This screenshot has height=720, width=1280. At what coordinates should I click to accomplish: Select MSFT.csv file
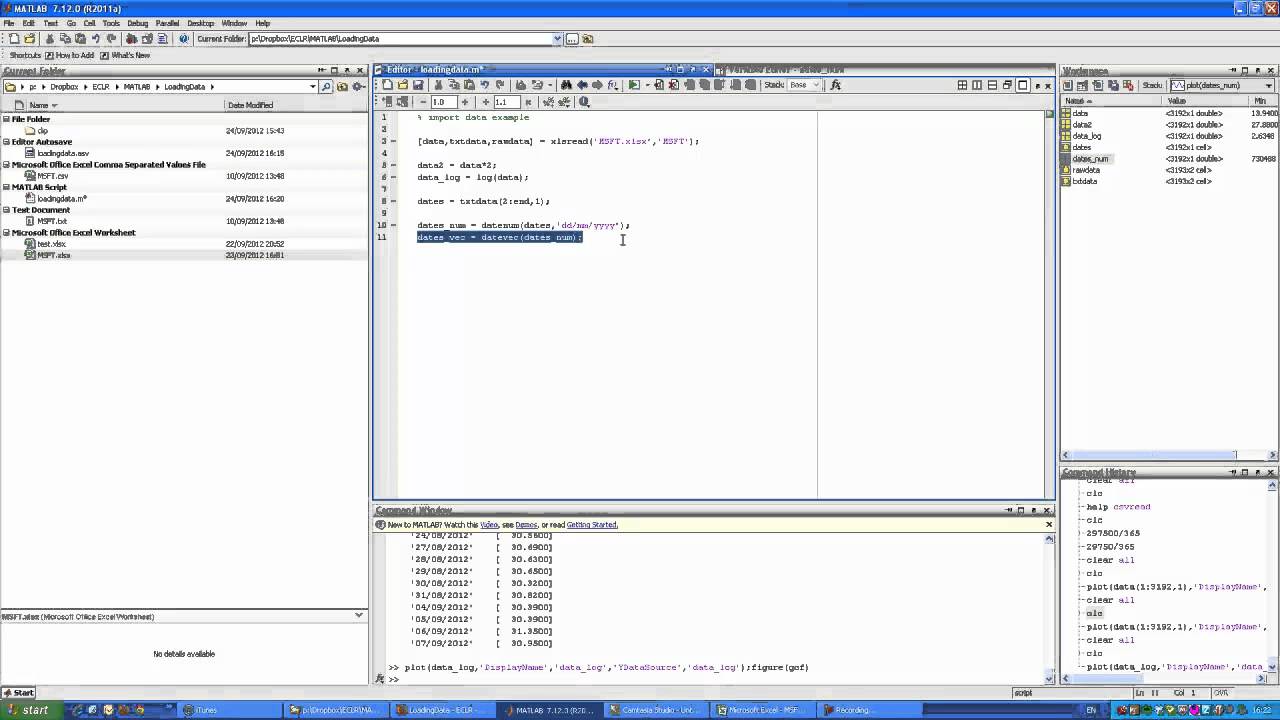coord(53,176)
